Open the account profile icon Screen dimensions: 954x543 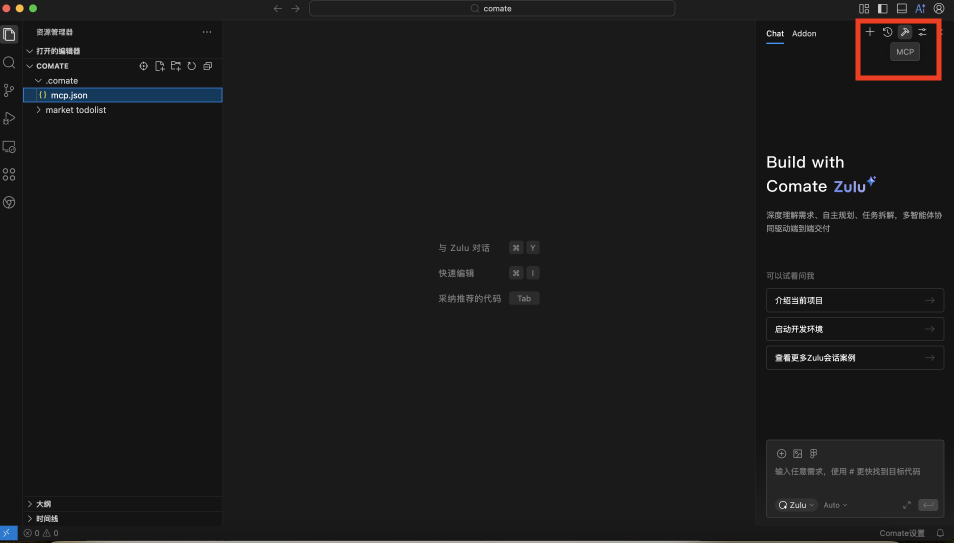pyautogui.click(x=939, y=9)
